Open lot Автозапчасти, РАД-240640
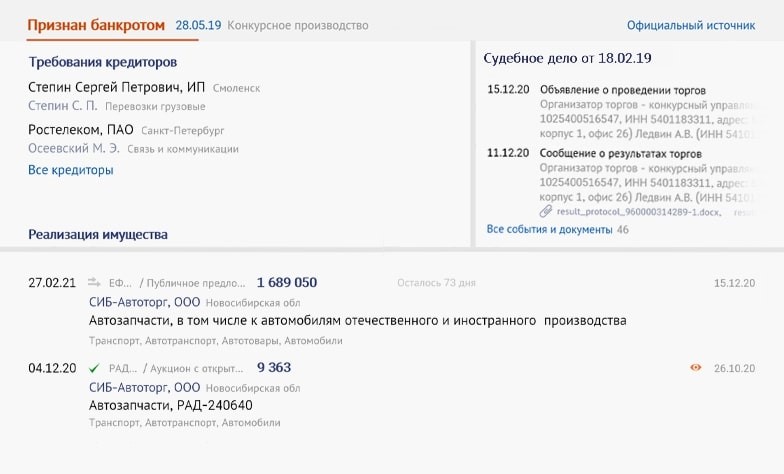The width and height of the screenshot is (784, 474). pos(170,405)
